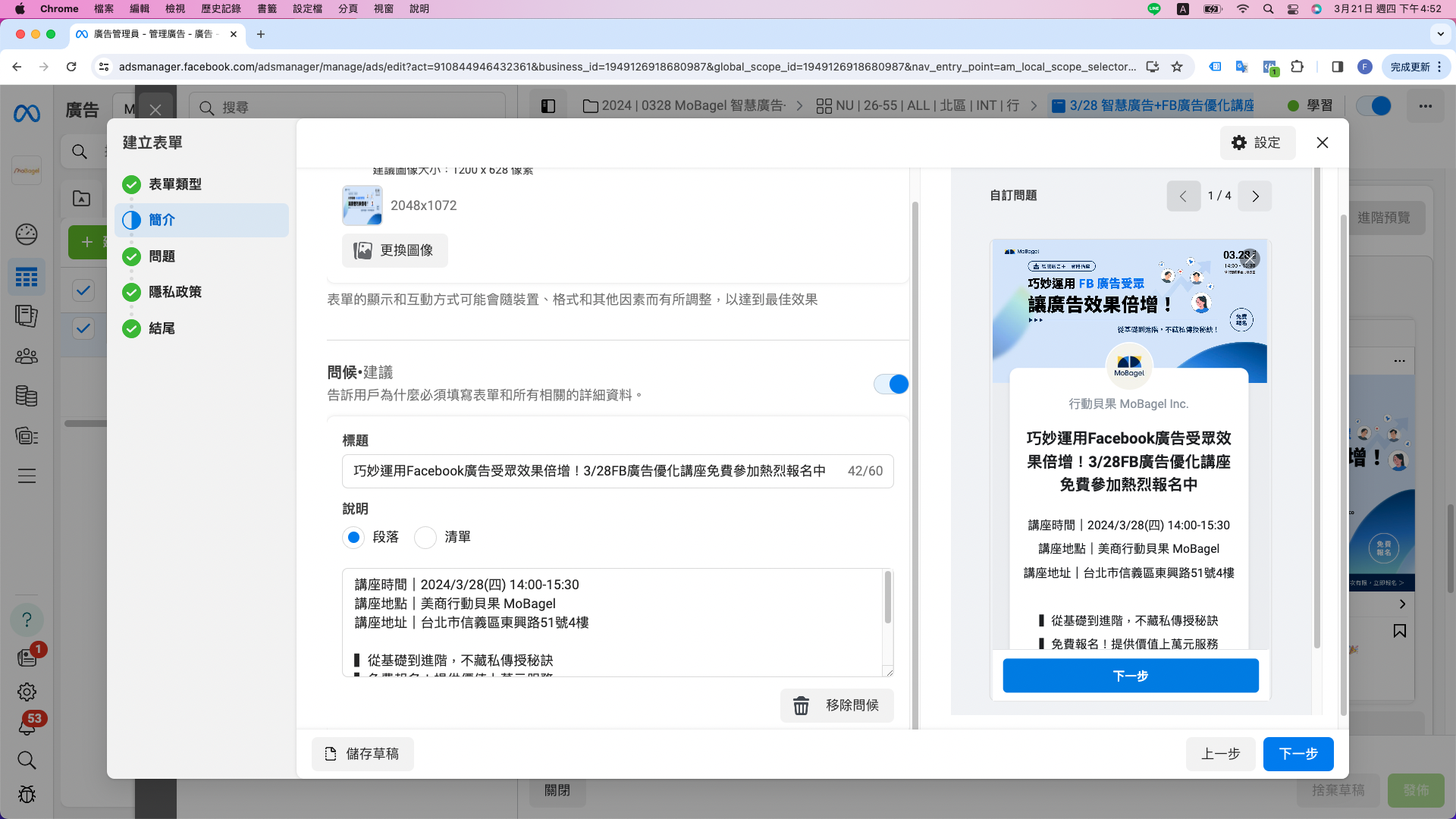The image size is (1456, 819).
Task: Click the preview panel vertical scrollbar
Action: 1317,409
